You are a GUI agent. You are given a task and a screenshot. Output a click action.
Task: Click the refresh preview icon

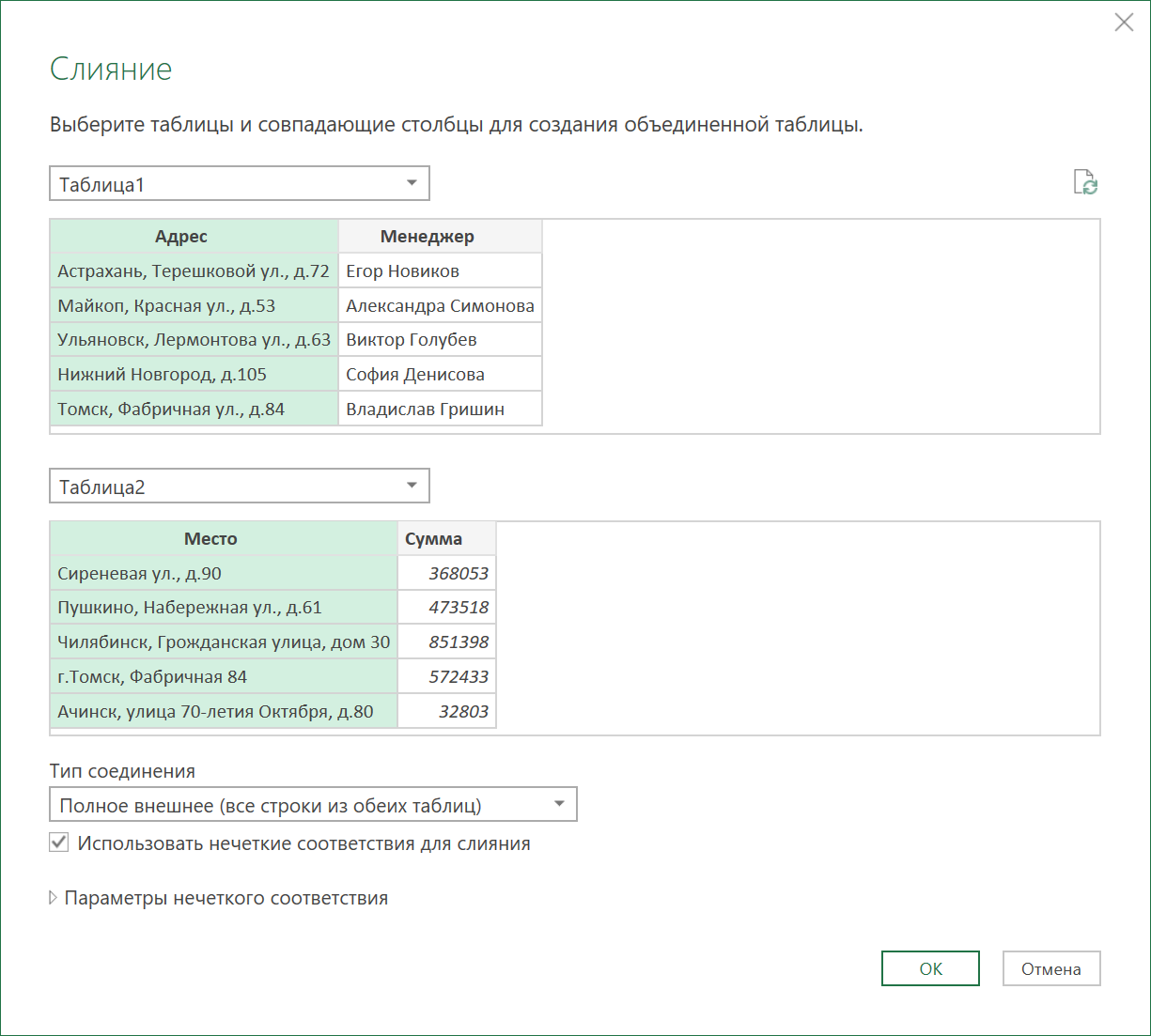pos(1085,182)
